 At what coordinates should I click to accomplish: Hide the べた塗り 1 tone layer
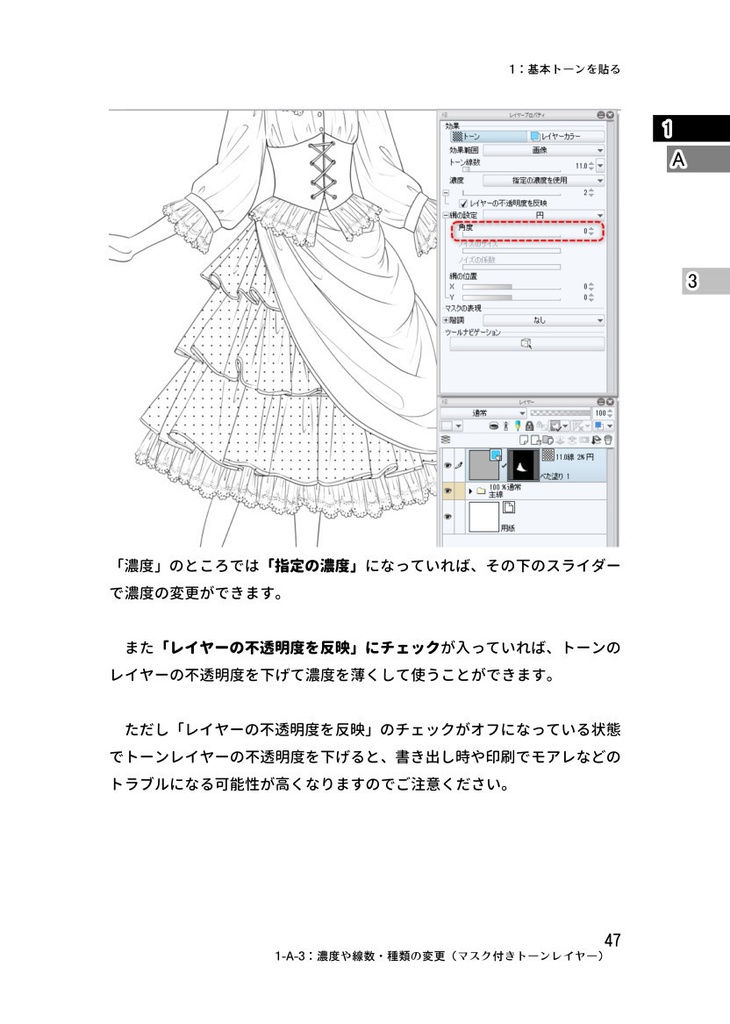[448, 466]
